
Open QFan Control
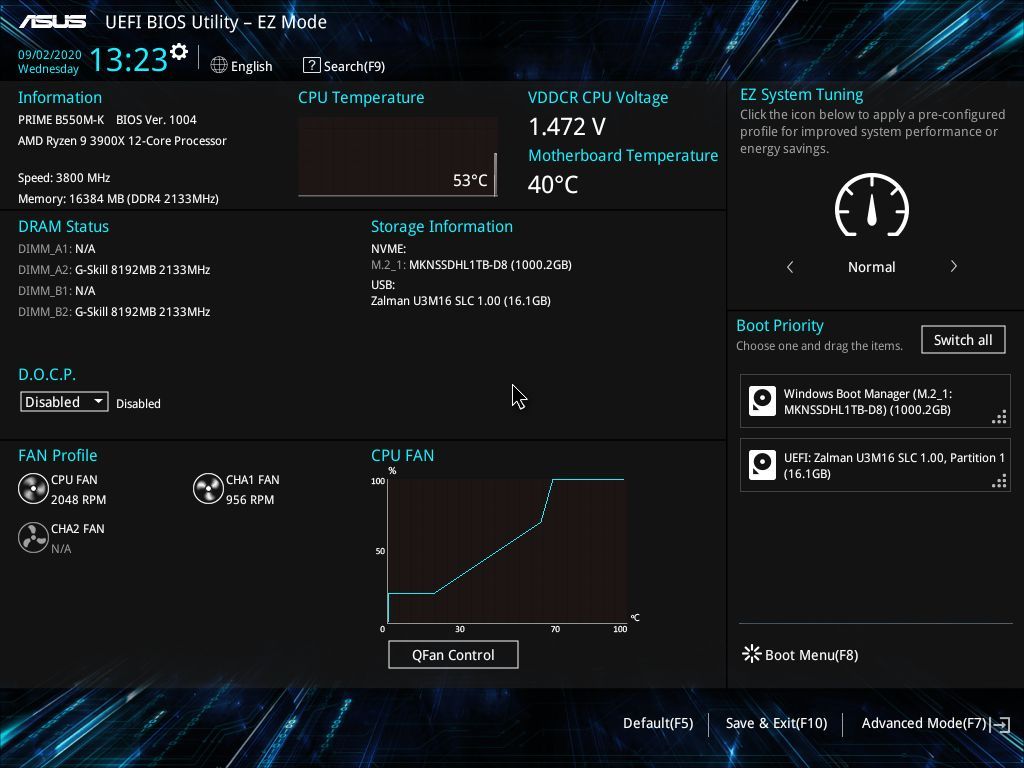pyautogui.click(x=453, y=655)
